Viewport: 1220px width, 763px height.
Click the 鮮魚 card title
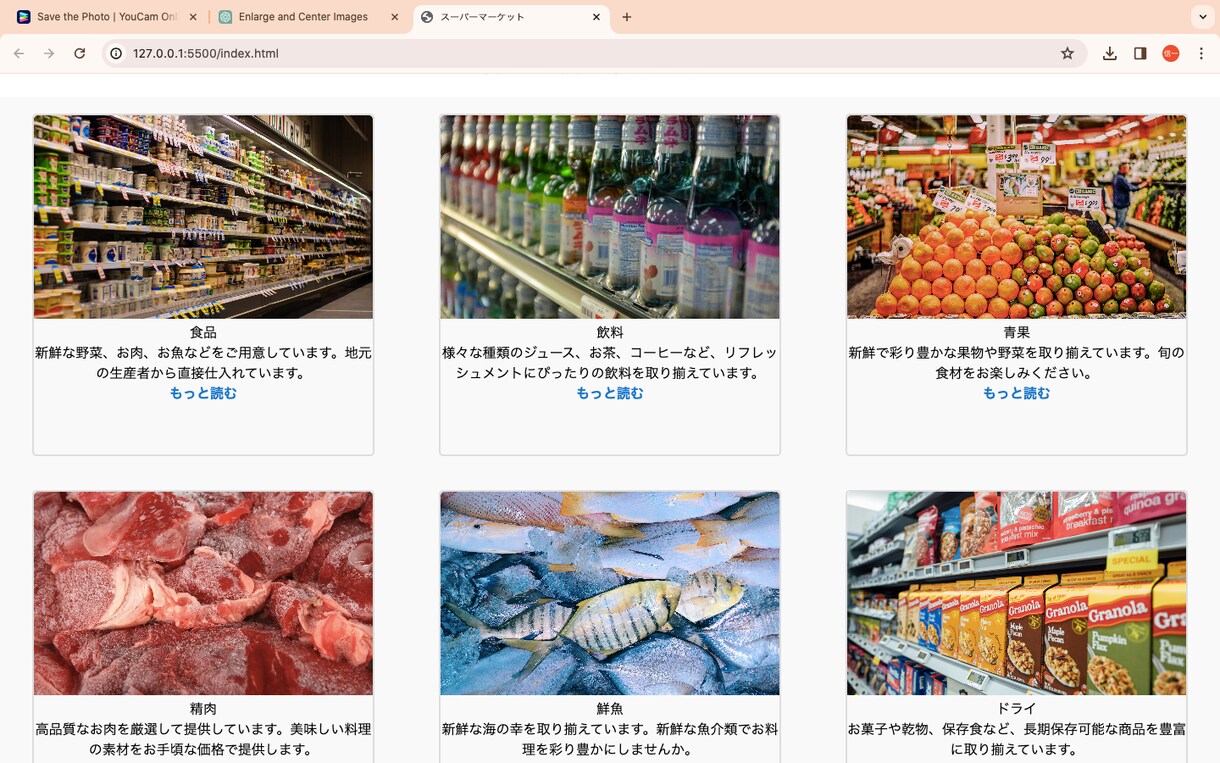pos(610,709)
